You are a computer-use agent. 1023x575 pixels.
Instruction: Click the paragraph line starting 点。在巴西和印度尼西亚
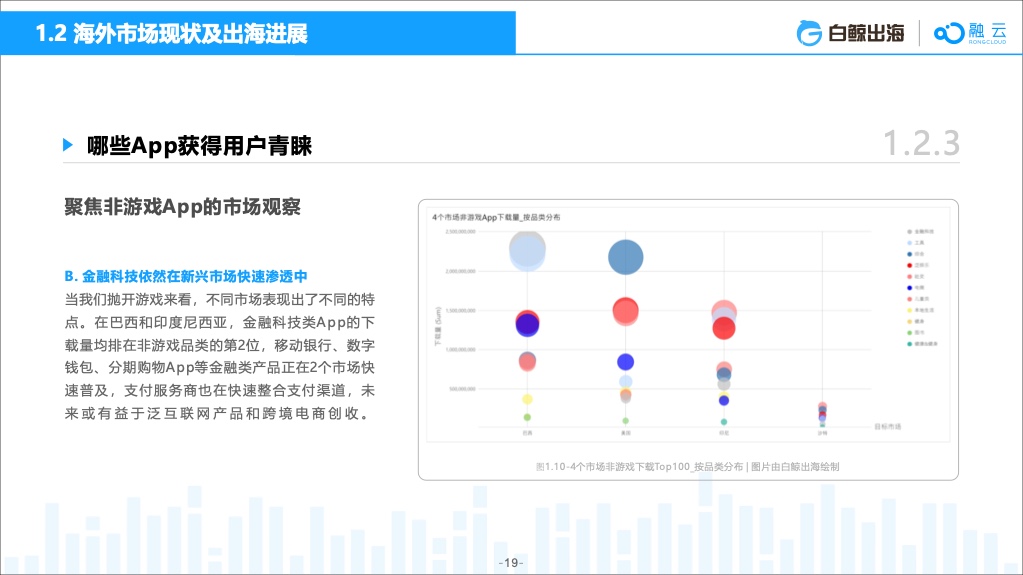(x=219, y=322)
